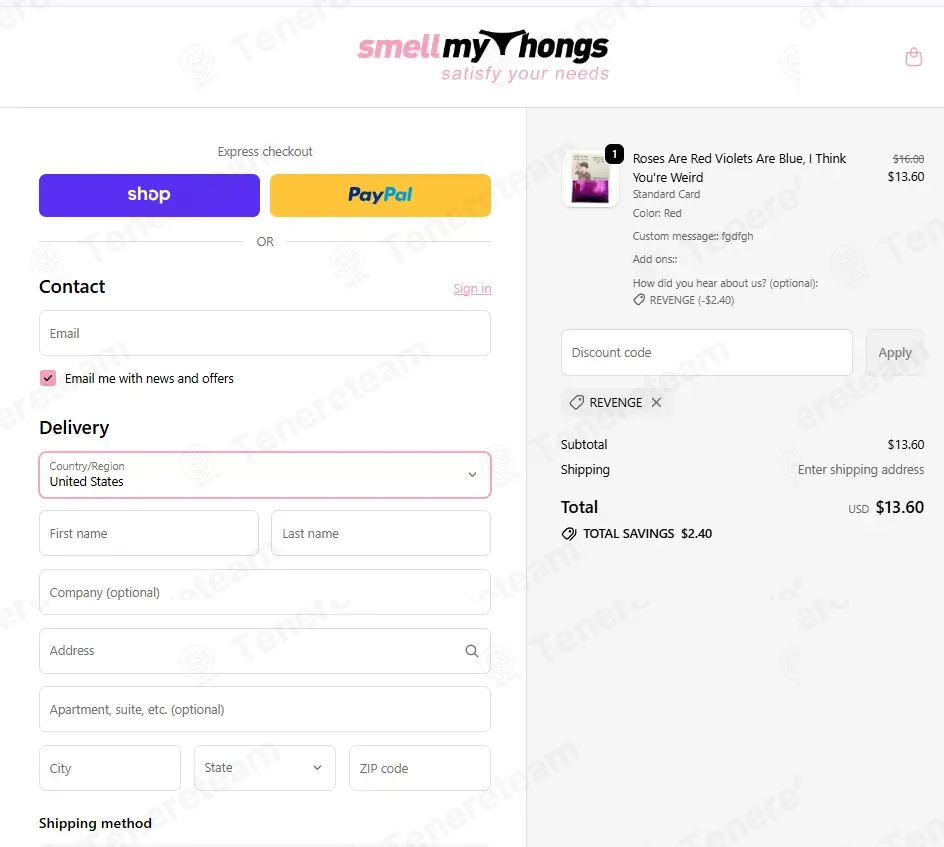
Task: Open the product card thumbnail
Action: click(589, 178)
